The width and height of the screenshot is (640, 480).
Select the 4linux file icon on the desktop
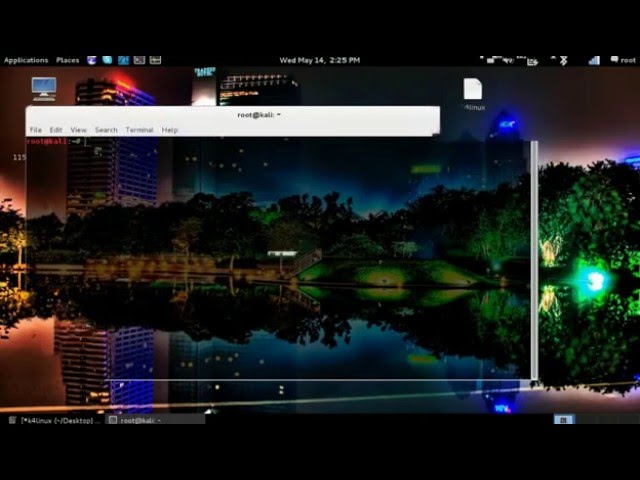473,94
